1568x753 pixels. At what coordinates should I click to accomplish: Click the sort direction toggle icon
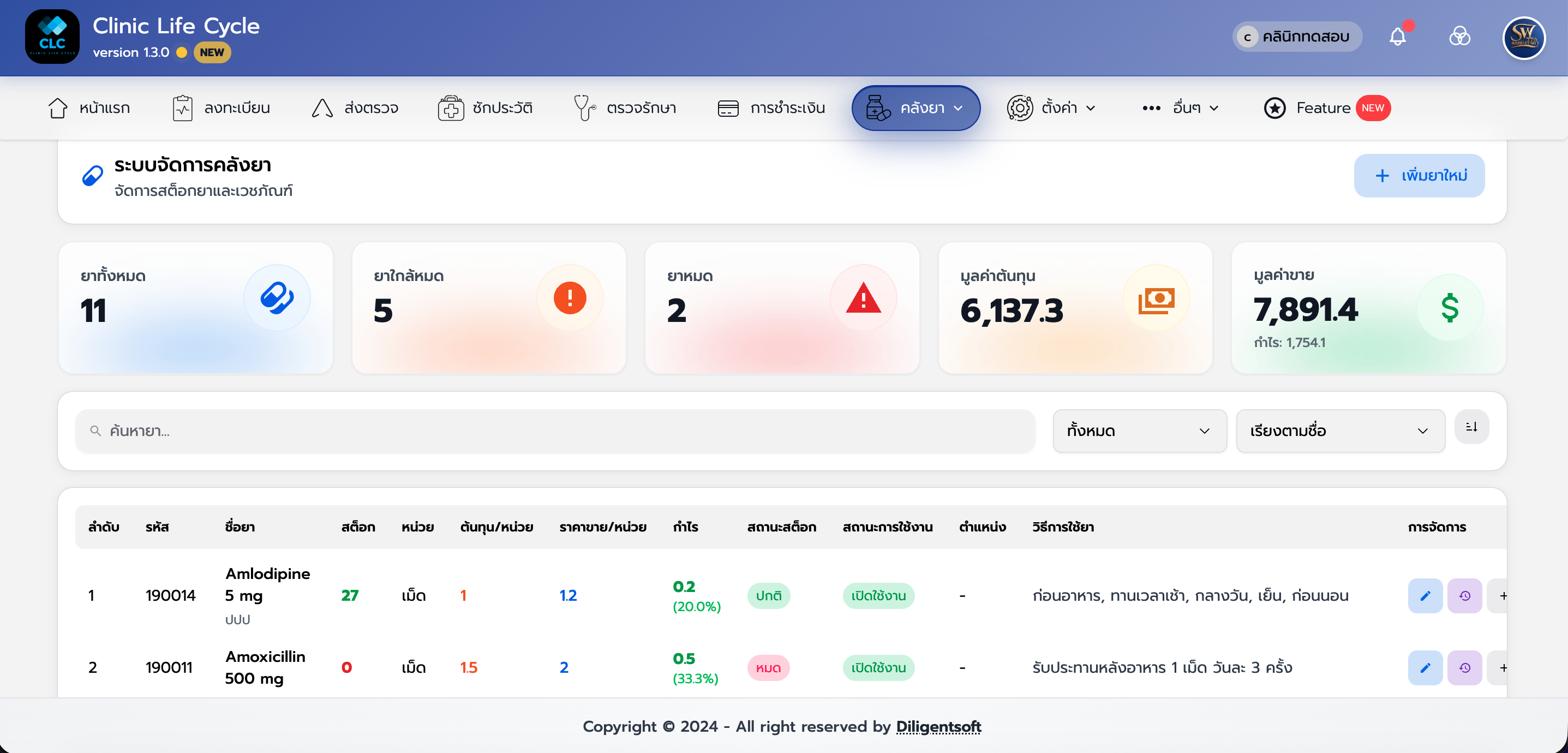[x=1471, y=427]
